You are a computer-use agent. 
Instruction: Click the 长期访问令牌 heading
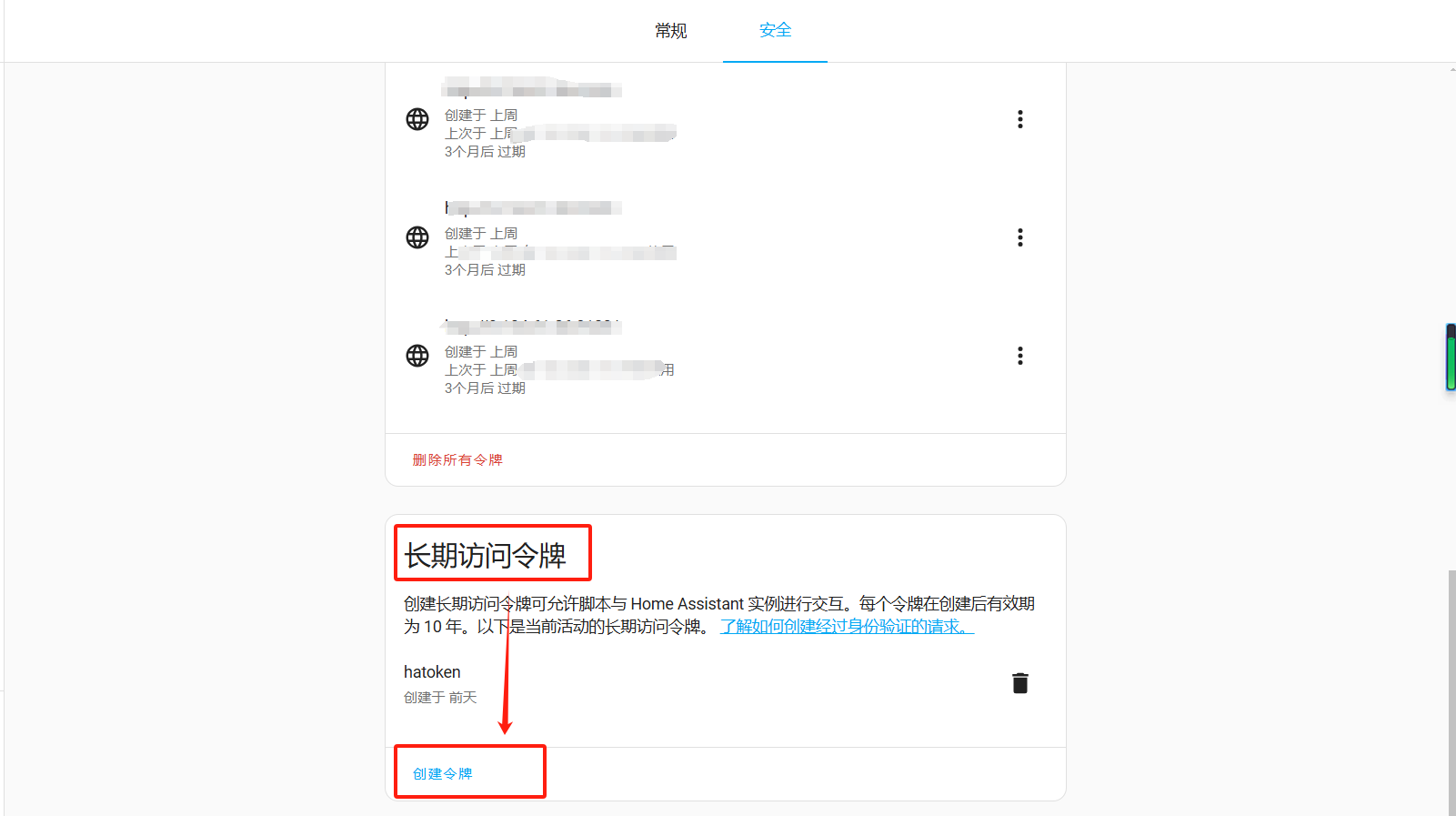(486, 556)
